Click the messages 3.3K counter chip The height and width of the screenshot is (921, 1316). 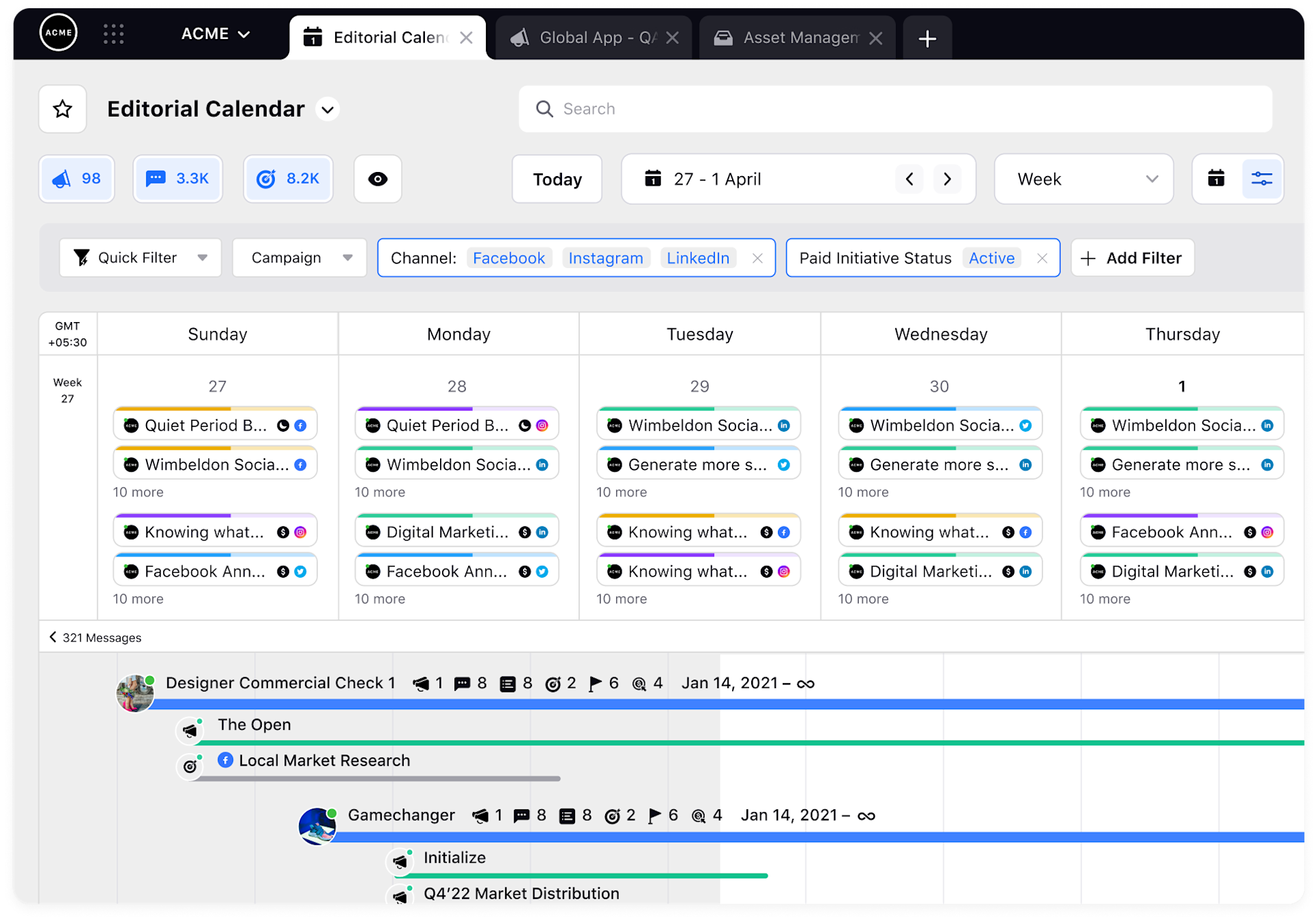(178, 179)
